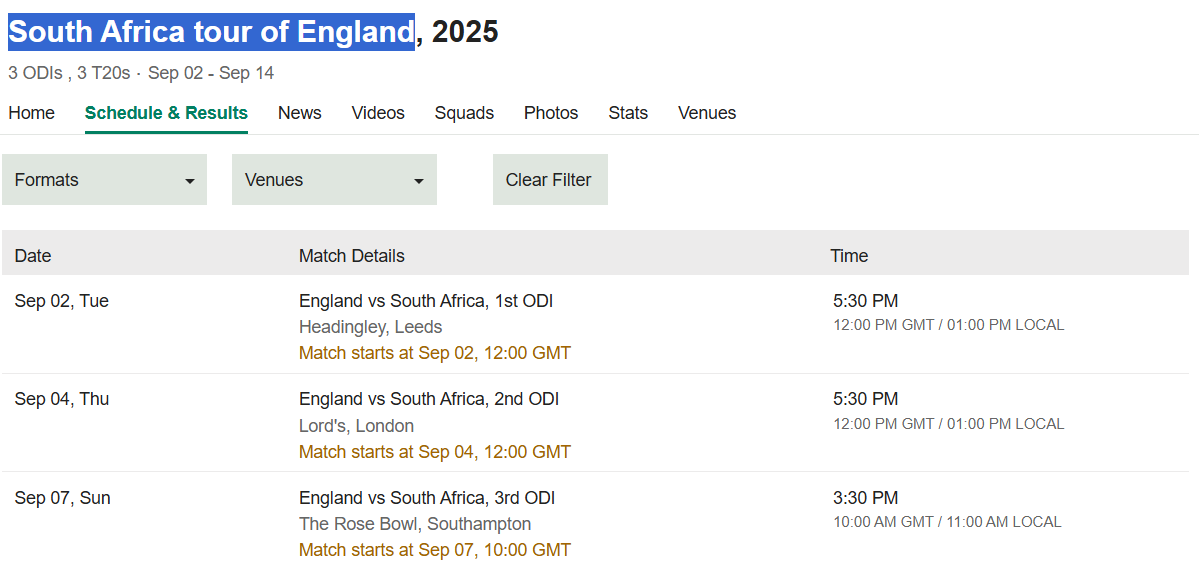Click the highlighted South Africa tour title

(211, 32)
